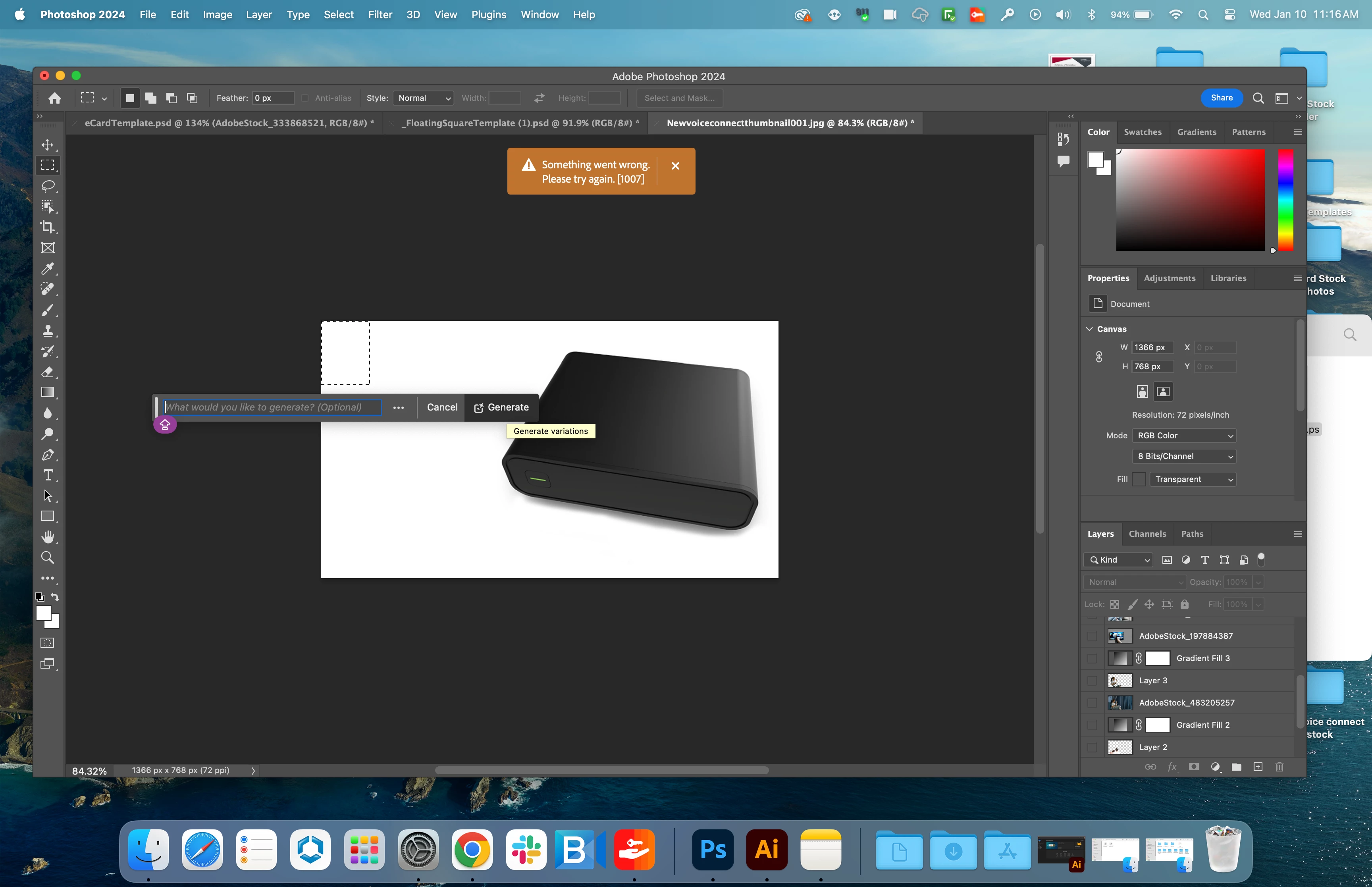The image size is (1372, 887).
Task: Collapse the Canvas section
Action: pyautogui.click(x=1089, y=329)
